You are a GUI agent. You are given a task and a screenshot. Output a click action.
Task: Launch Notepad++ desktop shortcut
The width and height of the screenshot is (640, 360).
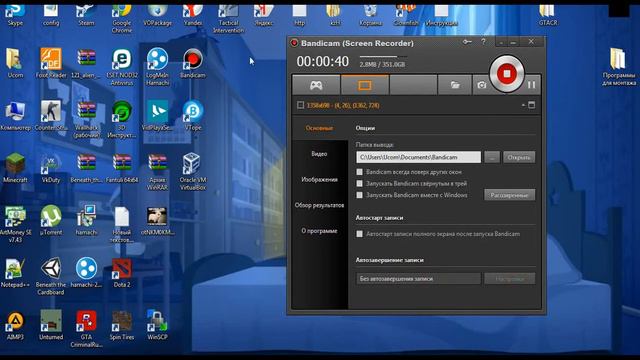15,273
